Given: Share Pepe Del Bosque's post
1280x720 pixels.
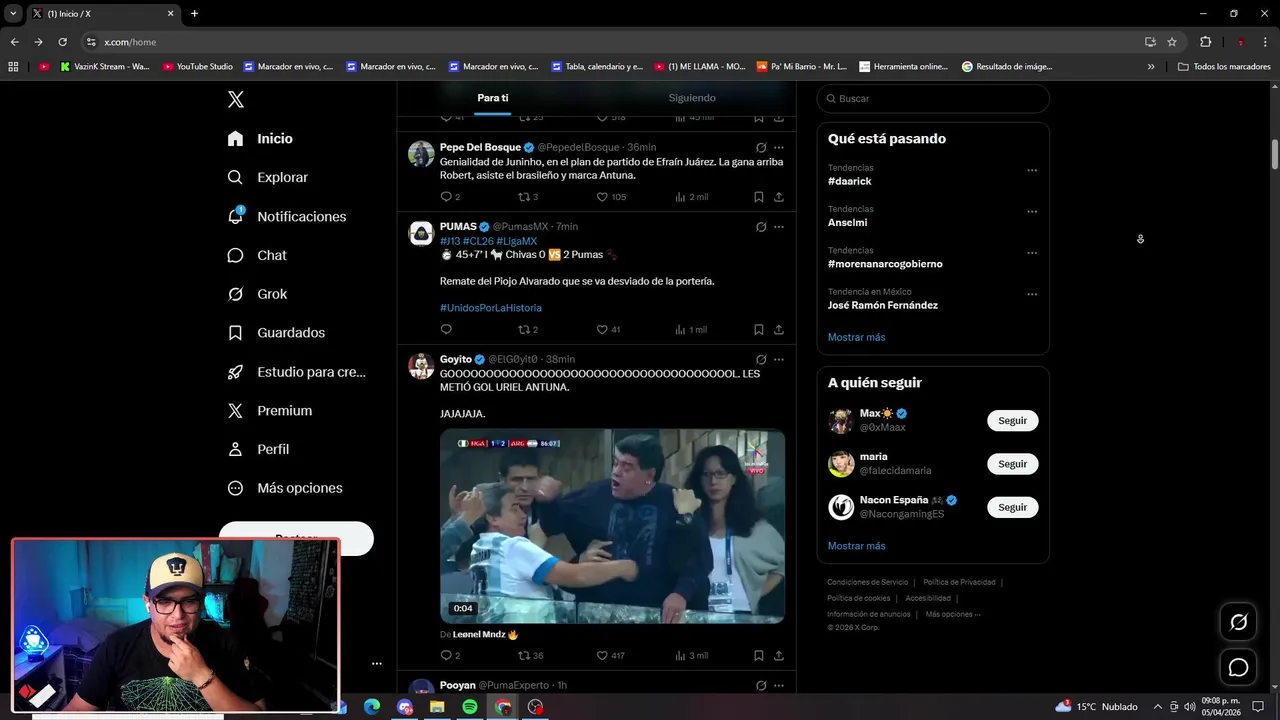Looking at the screenshot, I should point(779,197).
